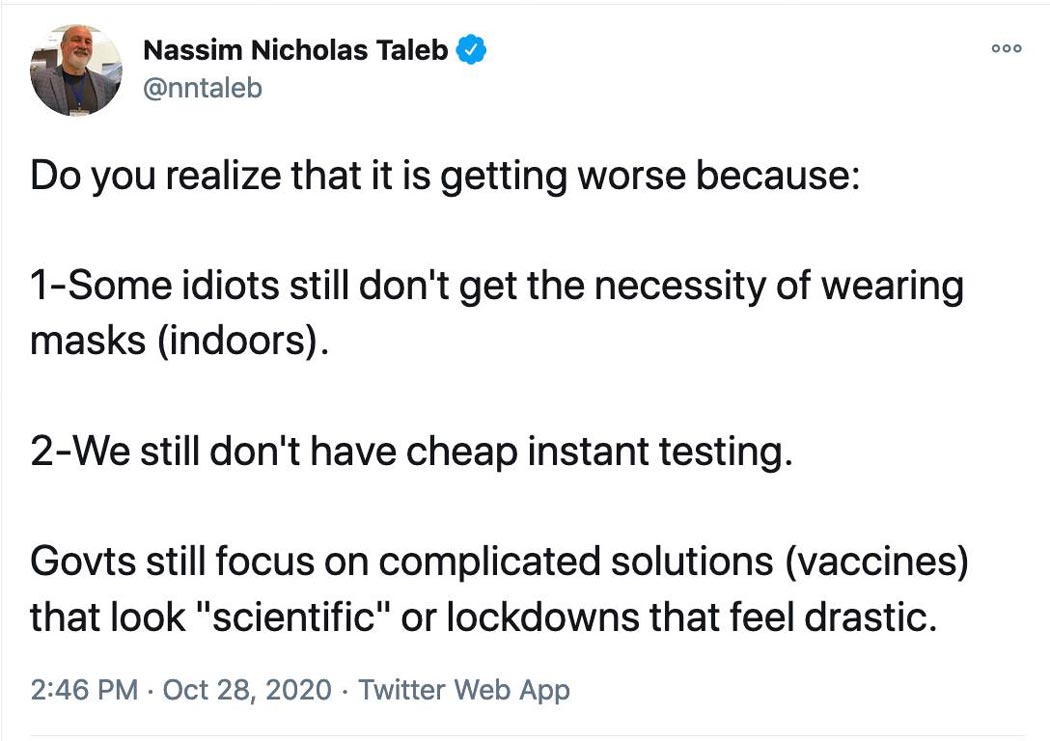The image size is (1050, 741).
Task: Click the word "drastic." ending the tweet
Action: (x=870, y=616)
